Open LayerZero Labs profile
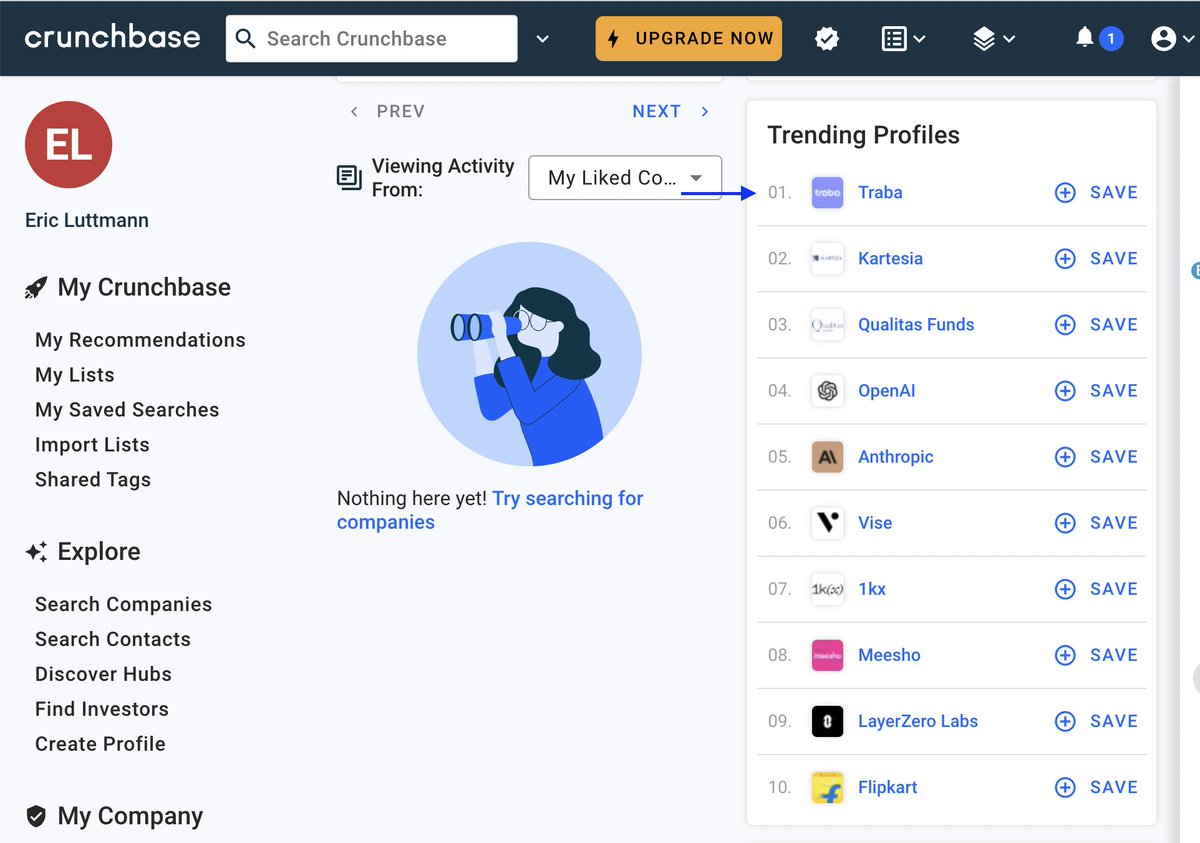 click(918, 721)
